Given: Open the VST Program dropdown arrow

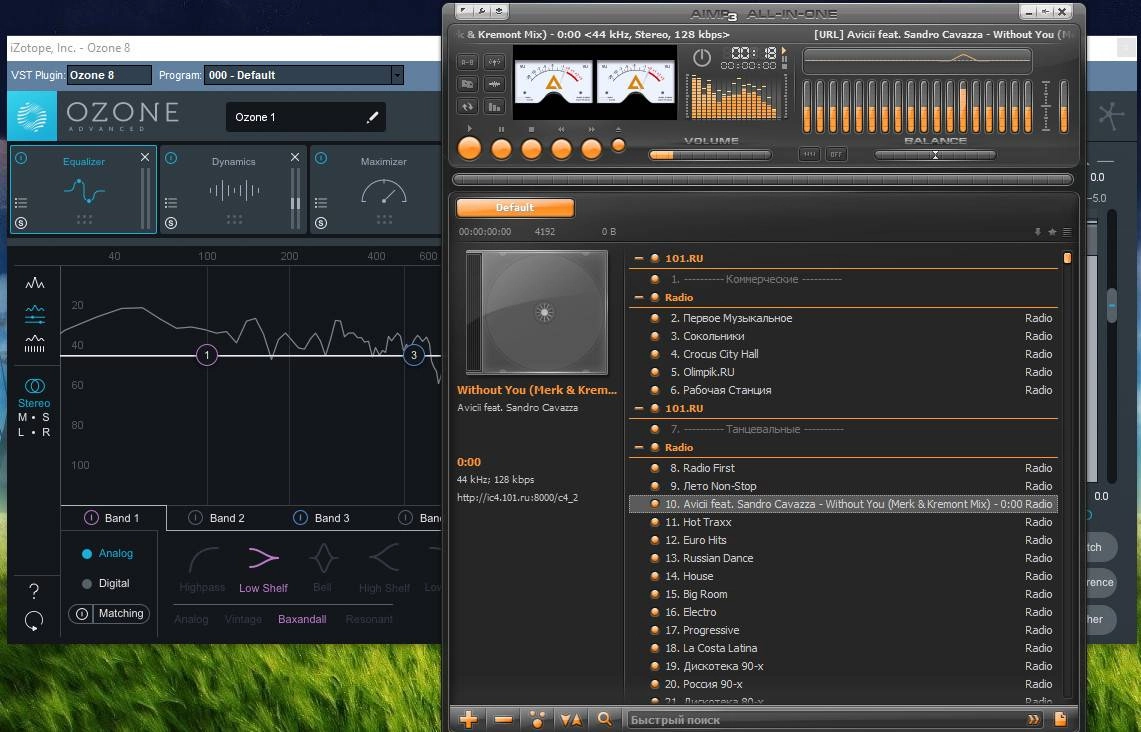Looking at the screenshot, I should tap(397, 75).
